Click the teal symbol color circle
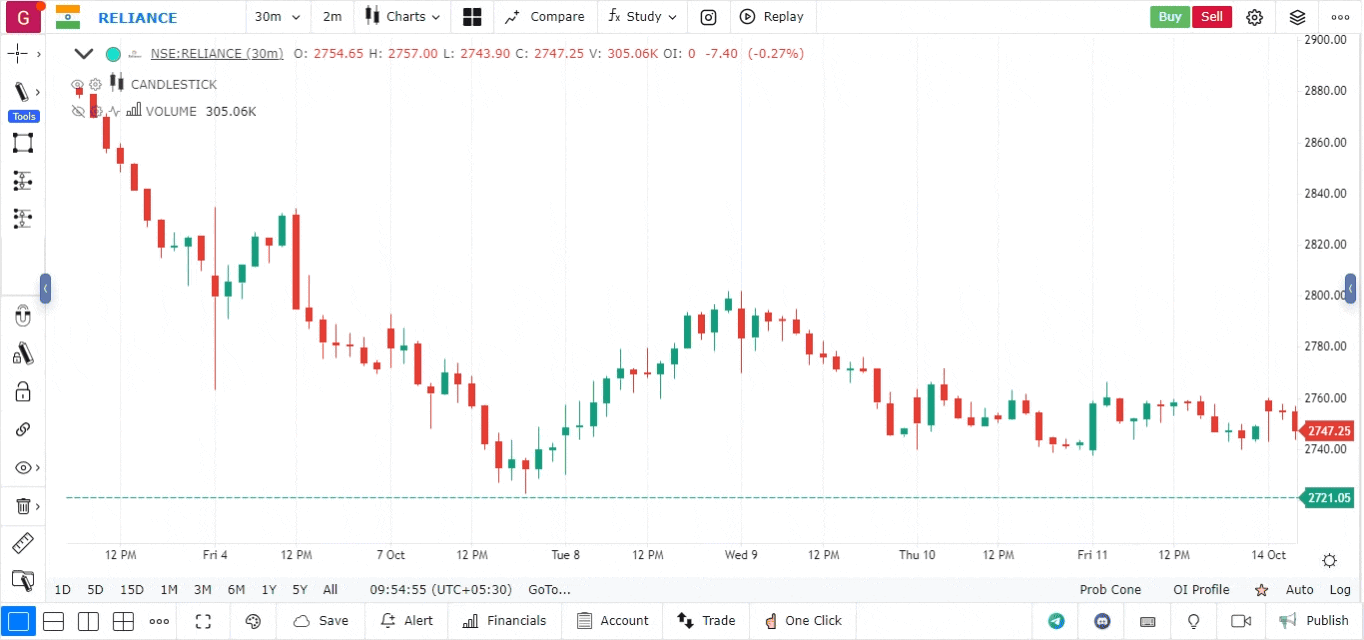 113,54
